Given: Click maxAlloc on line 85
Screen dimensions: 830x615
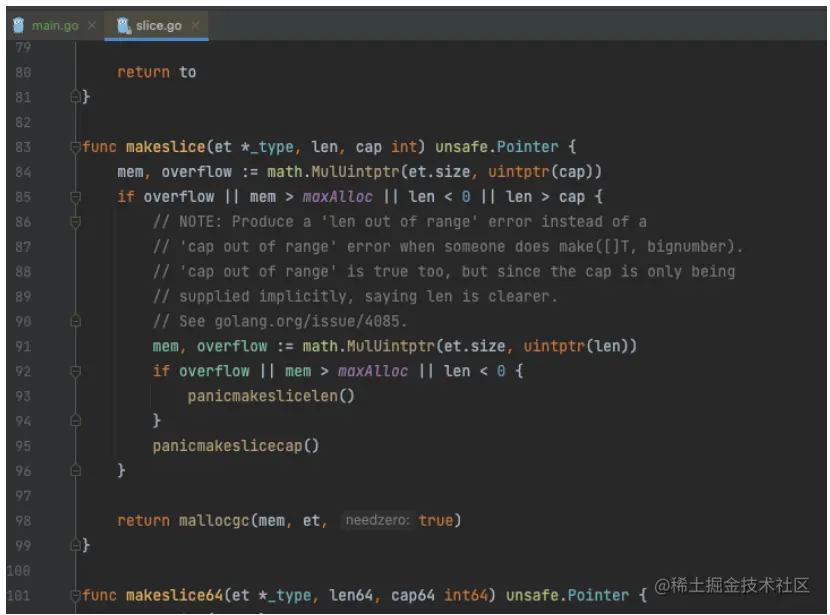Looking at the screenshot, I should pos(338,197).
